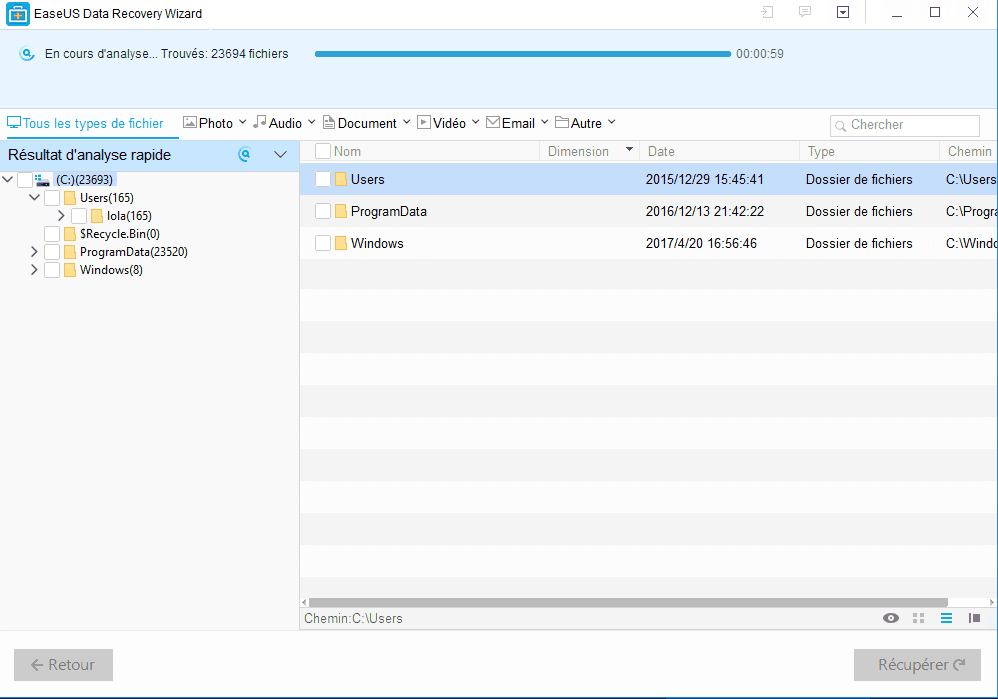Screen dimensions: 998x699
Task: Click the ProgramData folder icon in file list
Action: pyautogui.click(x=341, y=211)
